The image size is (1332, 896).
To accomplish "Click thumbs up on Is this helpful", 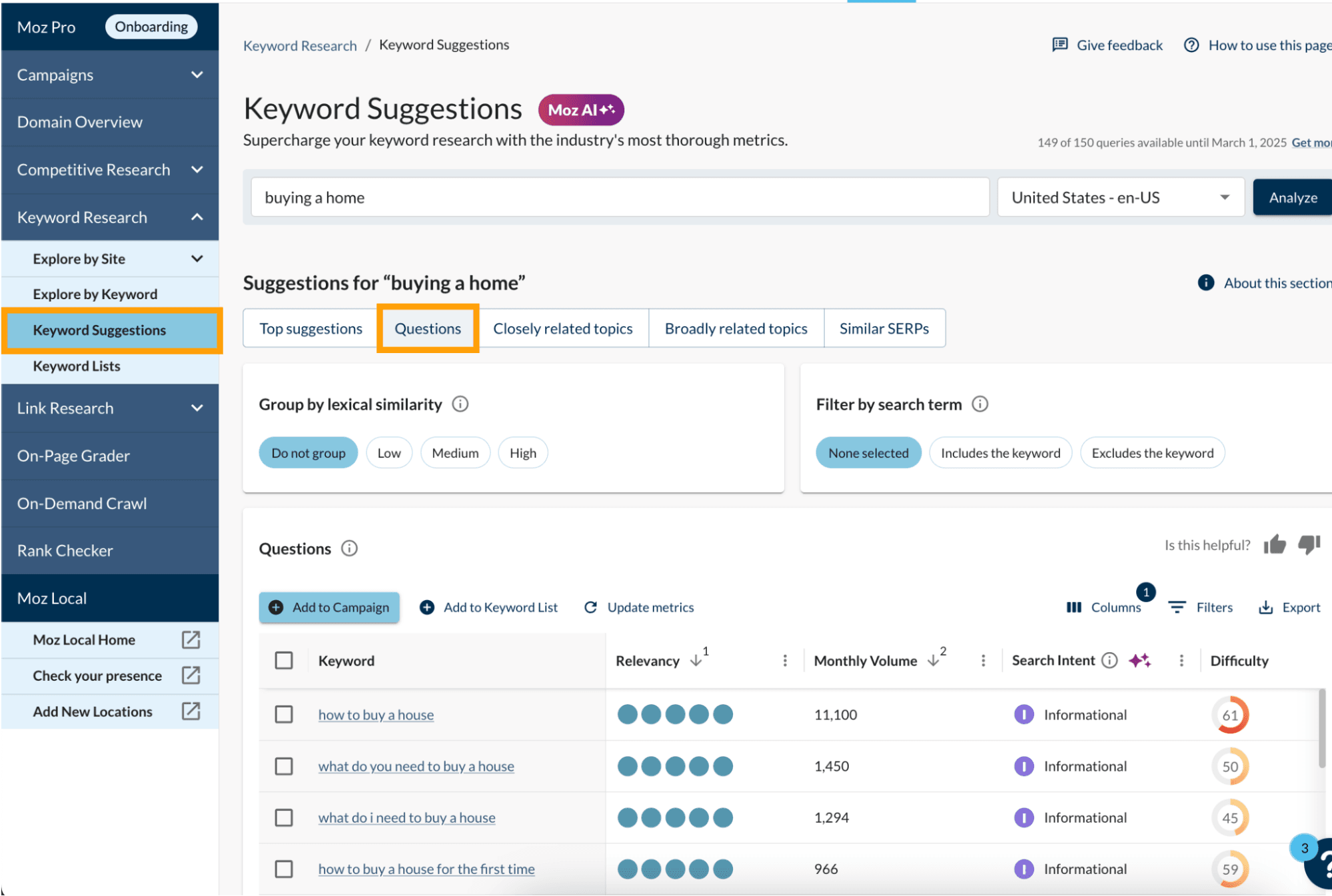I will coord(1274,545).
